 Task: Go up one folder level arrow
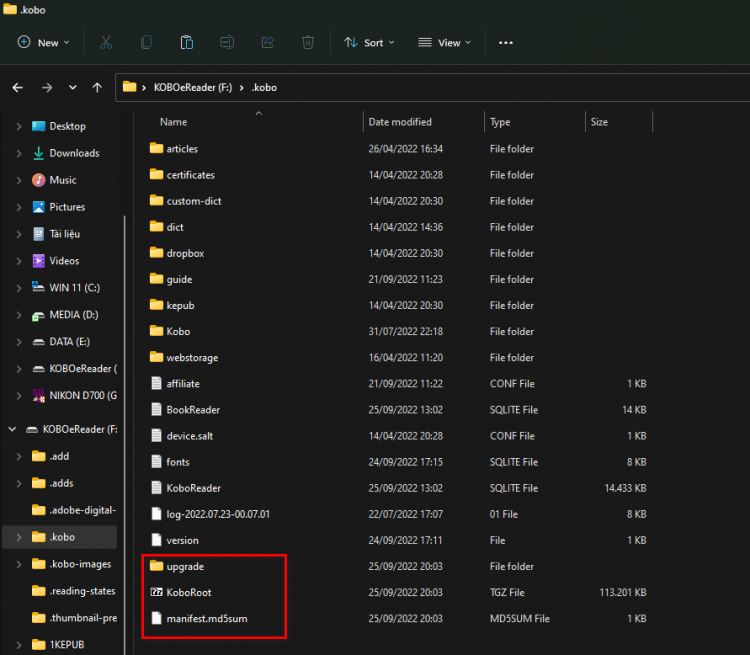[97, 88]
